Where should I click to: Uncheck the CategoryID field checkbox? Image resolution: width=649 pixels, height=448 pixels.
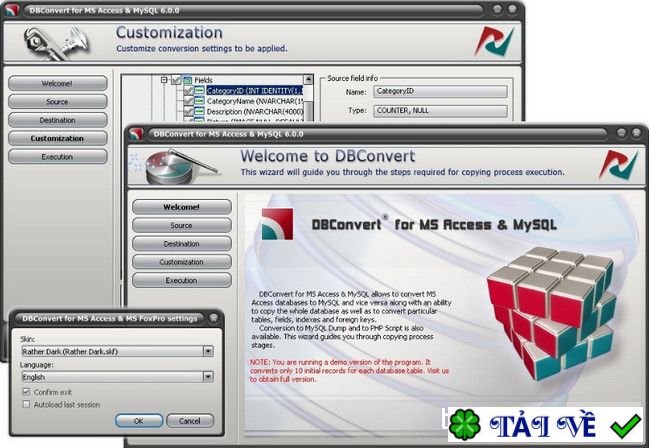pyautogui.click(x=188, y=91)
